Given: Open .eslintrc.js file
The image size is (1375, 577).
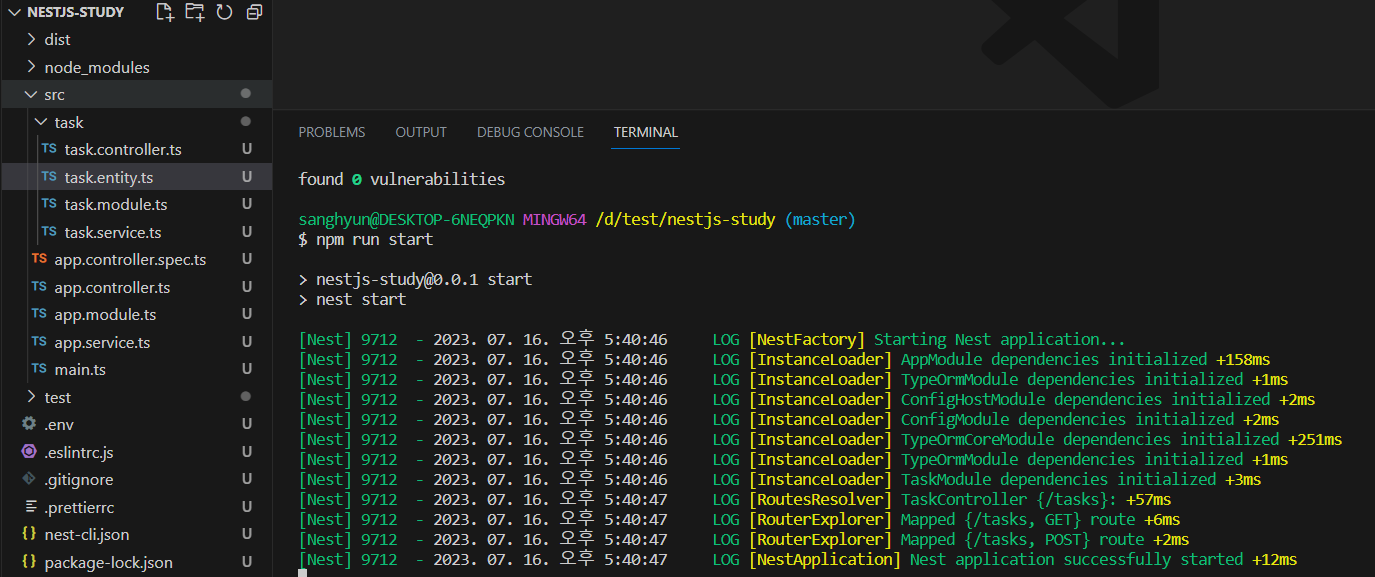Looking at the screenshot, I should point(79,452).
